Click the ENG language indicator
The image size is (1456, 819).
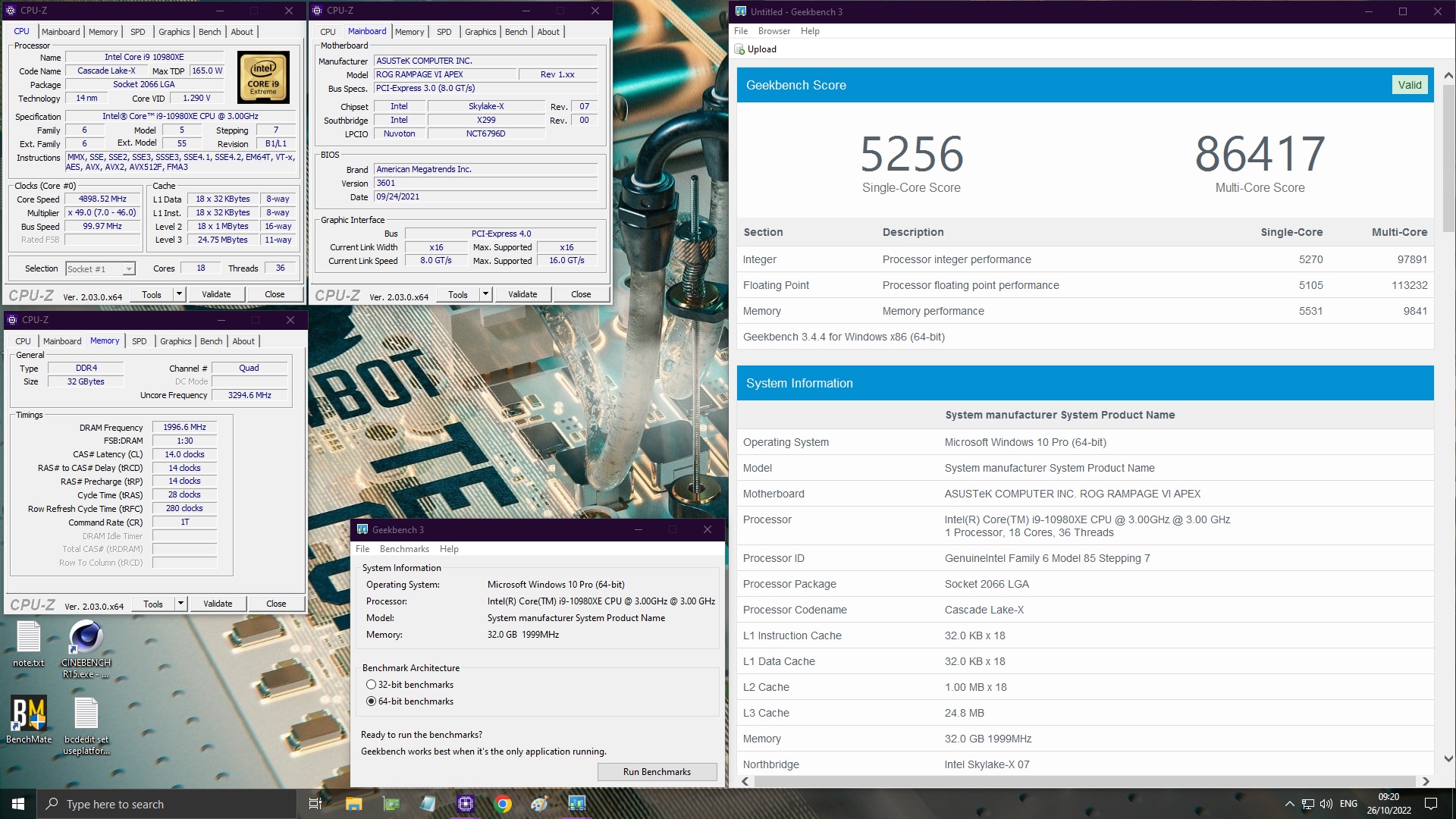click(1348, 804)
